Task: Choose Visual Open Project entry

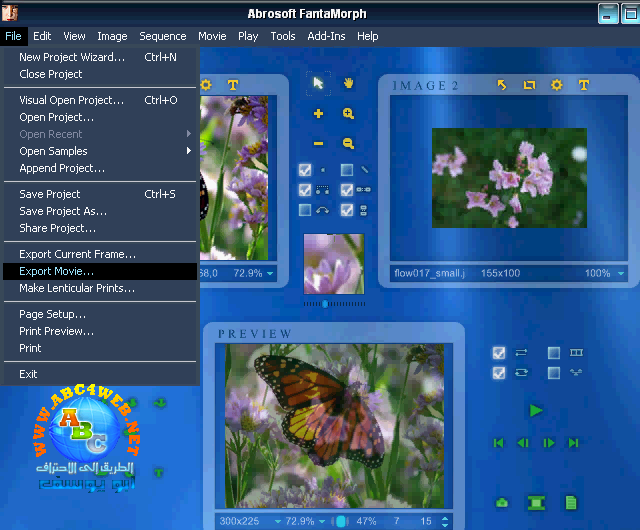Action: pyautogui.click(x=100, y=100)
